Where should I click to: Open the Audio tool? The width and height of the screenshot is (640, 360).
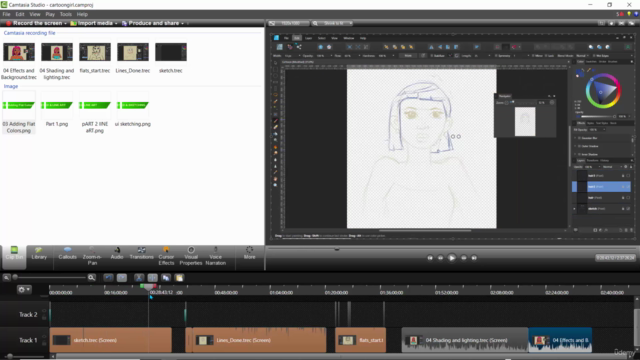coord(117,253)
